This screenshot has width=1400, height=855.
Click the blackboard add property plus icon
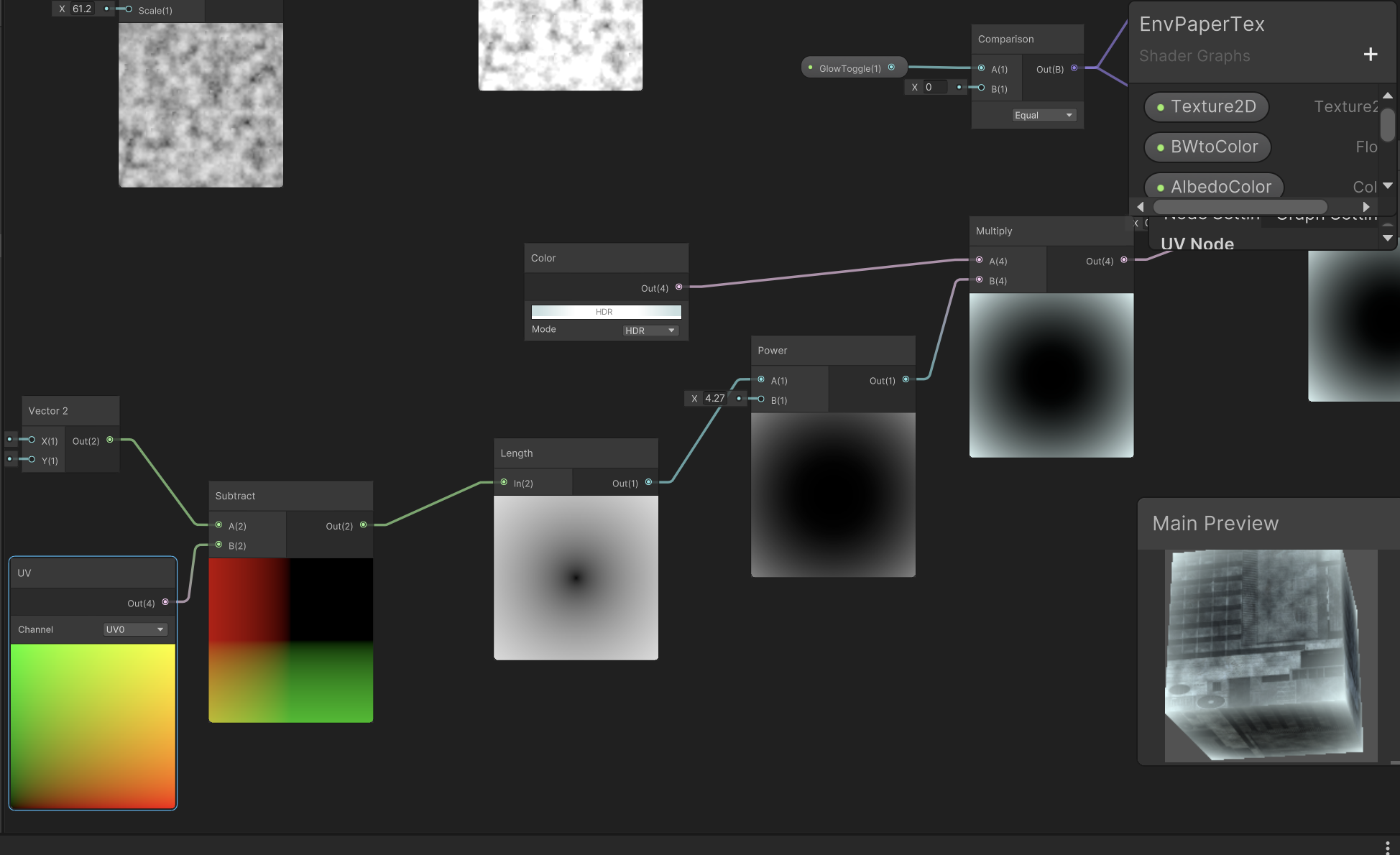tap(1370, 55)
